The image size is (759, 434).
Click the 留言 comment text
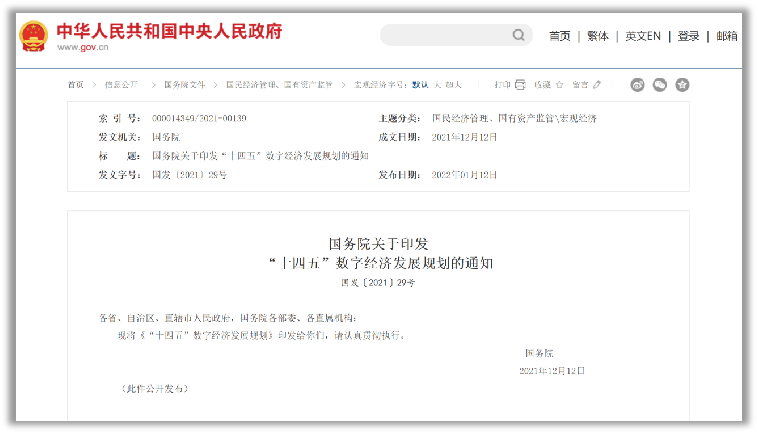pos(580,85)
